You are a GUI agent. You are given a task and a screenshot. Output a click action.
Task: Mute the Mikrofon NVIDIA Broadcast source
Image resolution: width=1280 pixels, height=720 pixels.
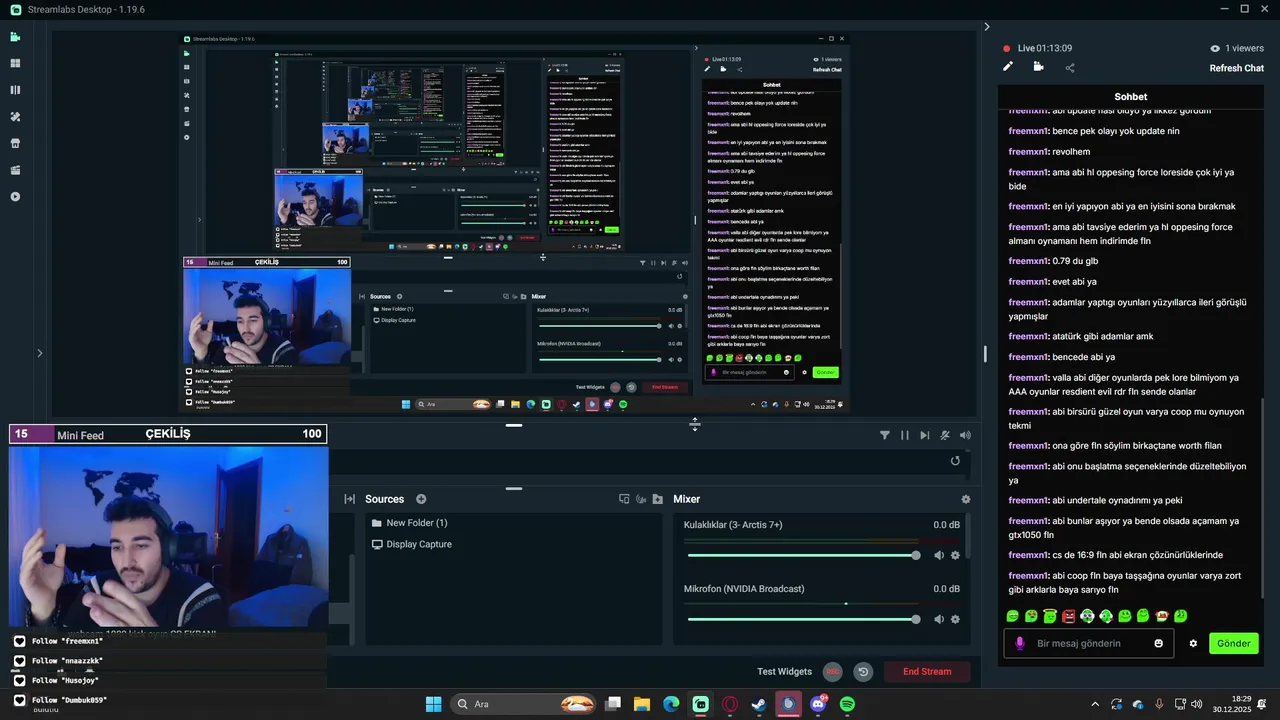click(x=939, y=619)
